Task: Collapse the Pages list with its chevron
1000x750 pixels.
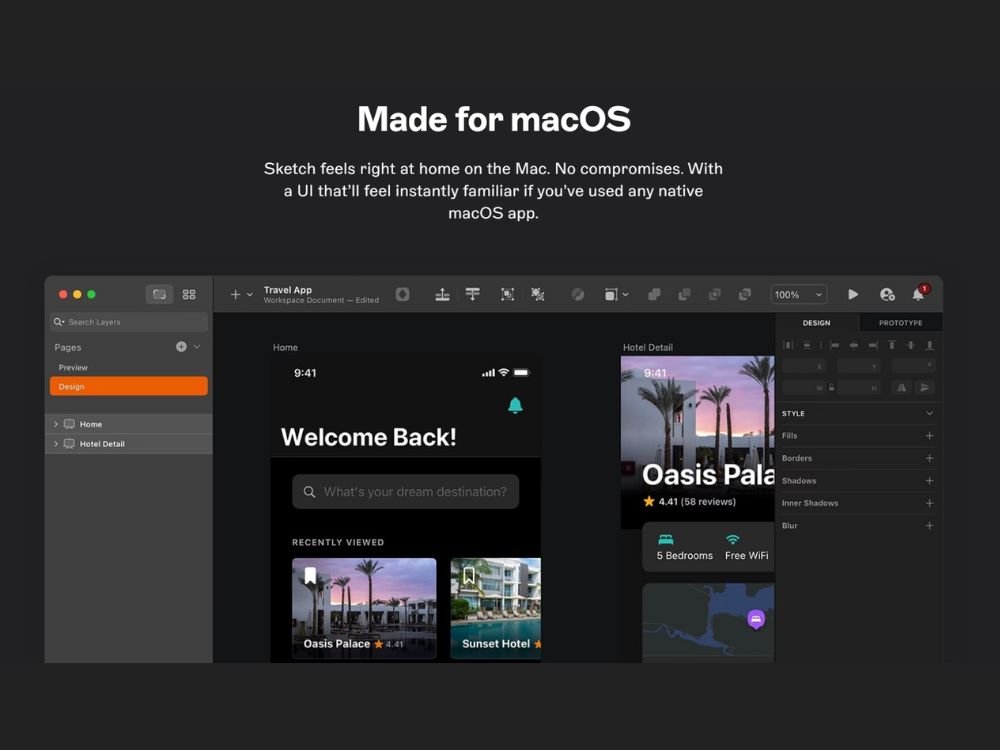Action: pos(197,346)
